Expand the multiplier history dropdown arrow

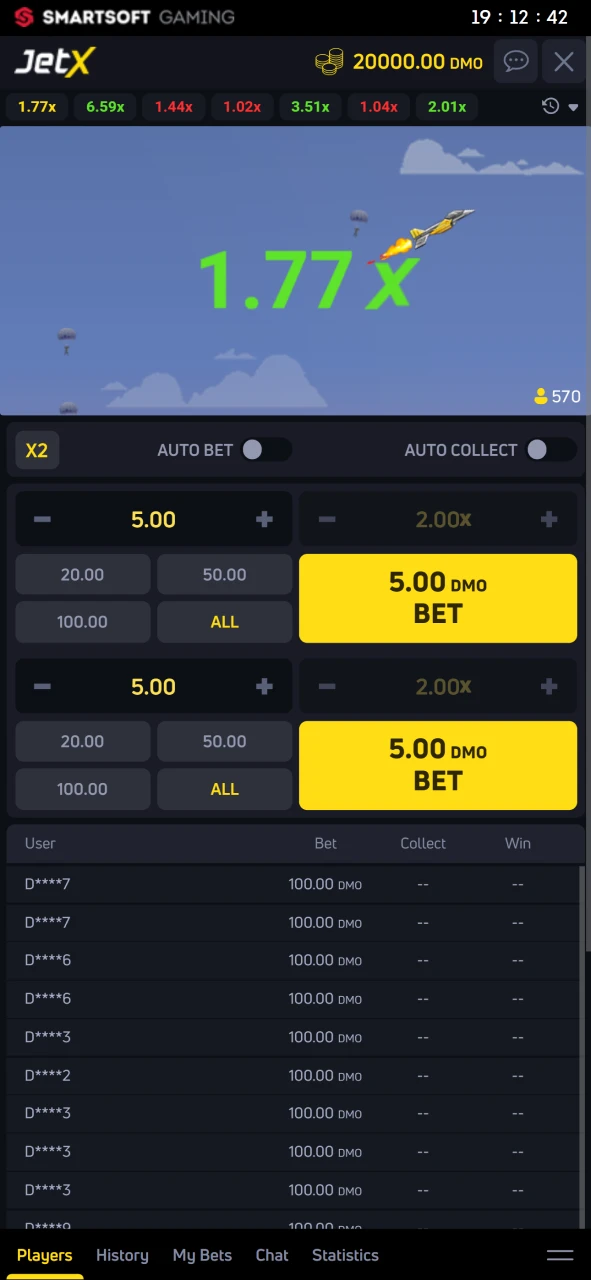pos(573,106)
